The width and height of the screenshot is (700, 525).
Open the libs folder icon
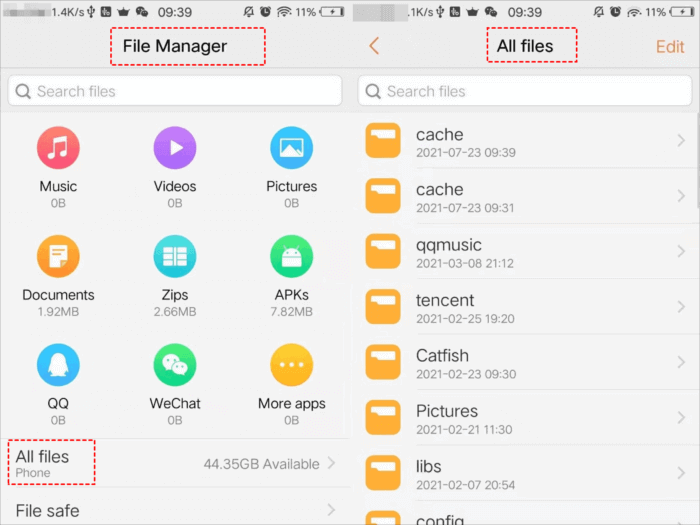point(383,473)
